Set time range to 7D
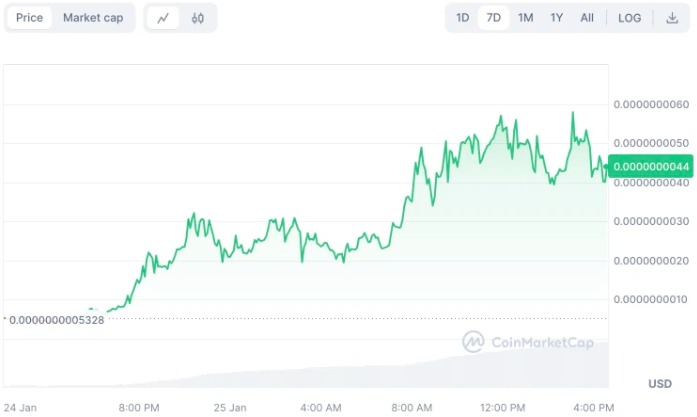697x417 pixels. [494, 18]
